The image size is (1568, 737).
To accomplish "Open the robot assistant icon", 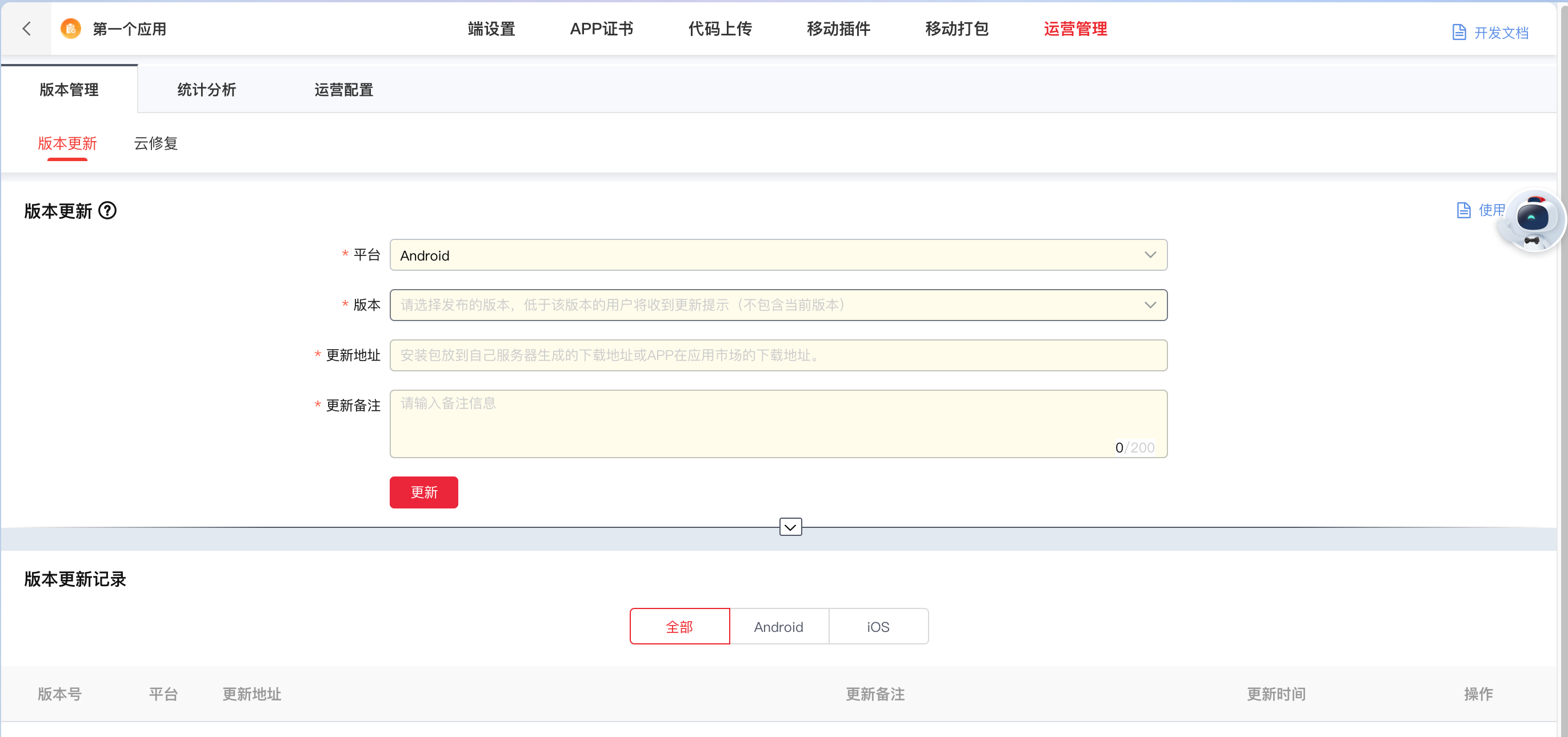I will tap(1531, 220).
